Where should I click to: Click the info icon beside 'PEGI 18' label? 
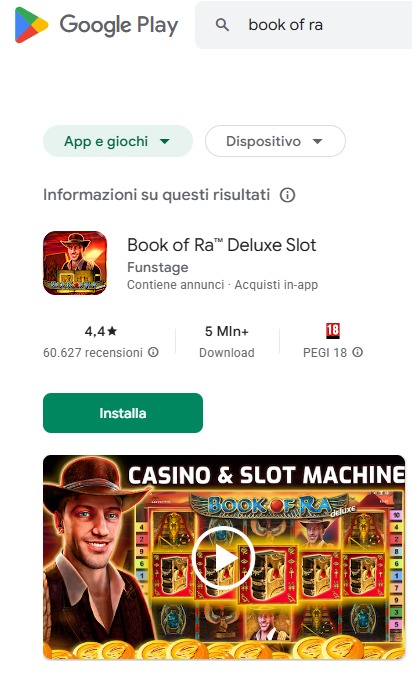pyautogui.click(x=357, y=352)
